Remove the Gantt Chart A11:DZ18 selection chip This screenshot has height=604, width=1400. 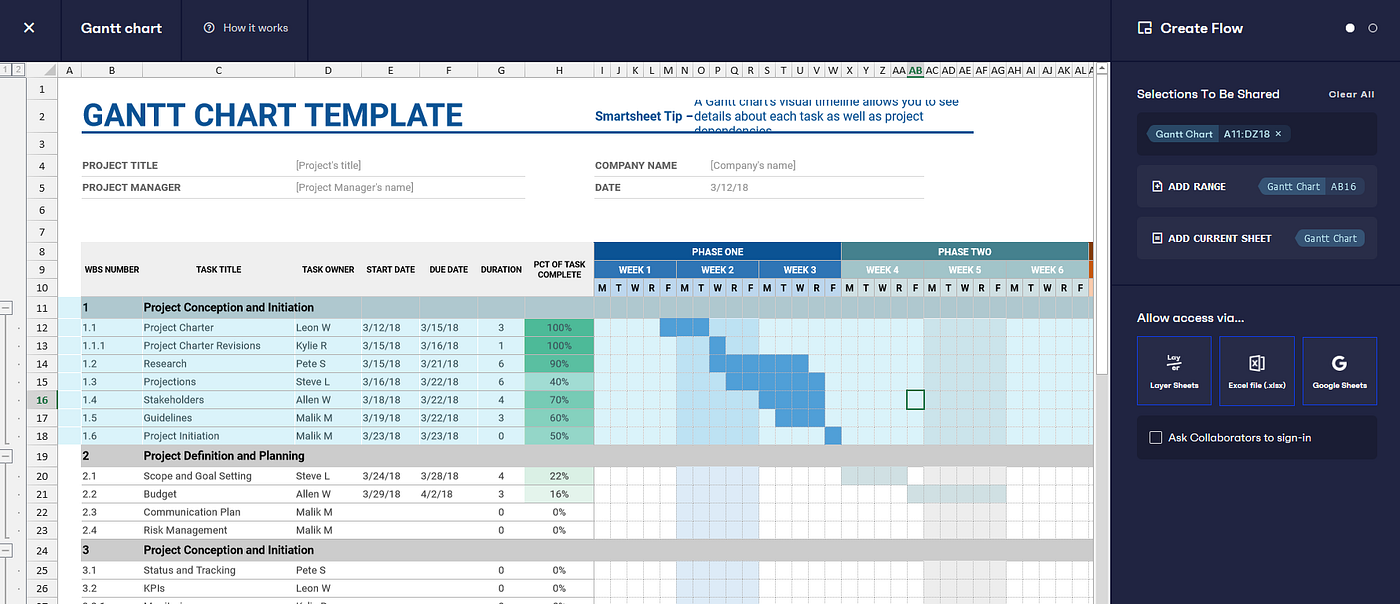point(1278,134)
